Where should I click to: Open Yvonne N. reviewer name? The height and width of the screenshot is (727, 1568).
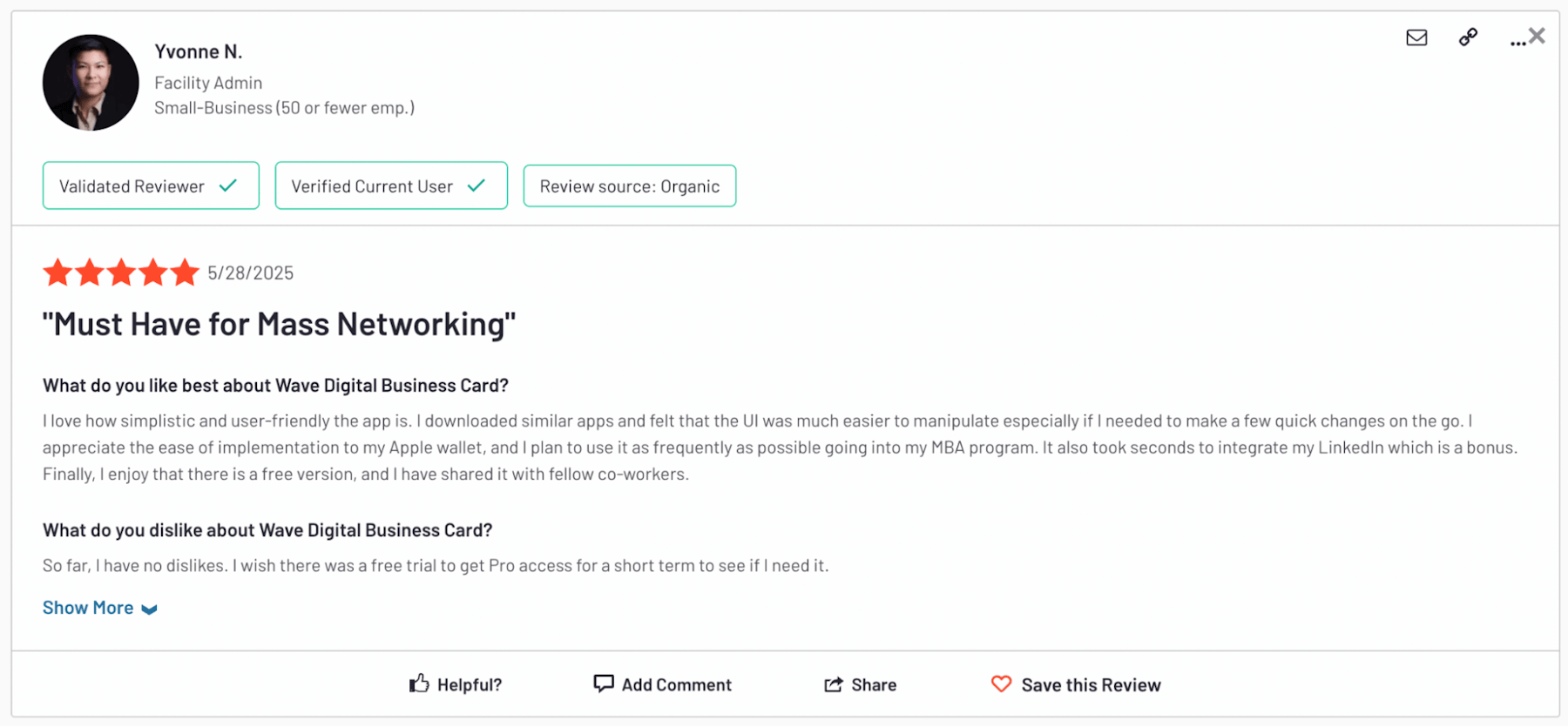[199, 51]
